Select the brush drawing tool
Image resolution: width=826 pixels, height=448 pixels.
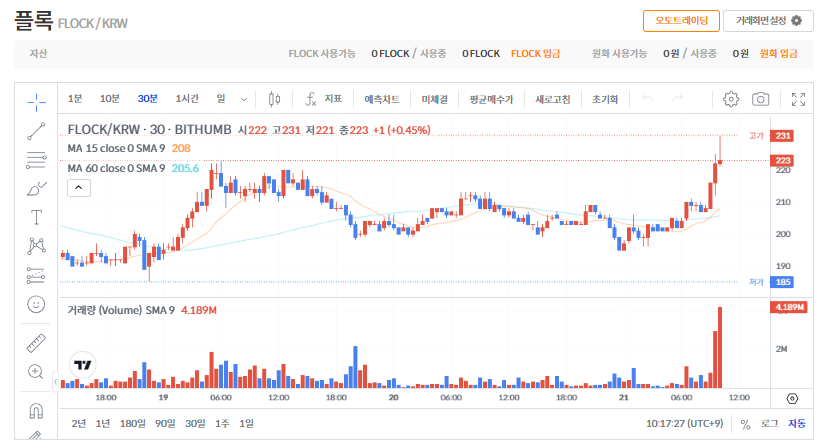point(36,189)
